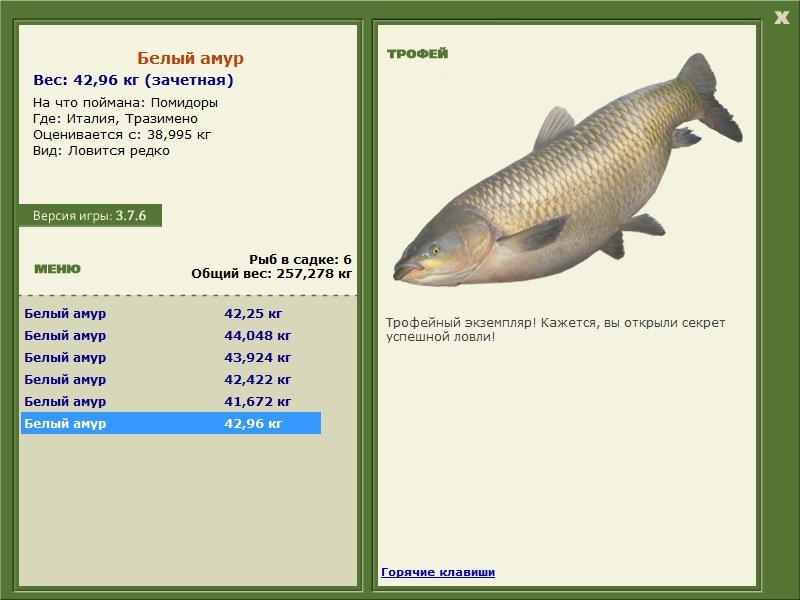Click the Где: Италия, Тразимено line
Viewport: 800px width, 600px height.
[115, 118]
